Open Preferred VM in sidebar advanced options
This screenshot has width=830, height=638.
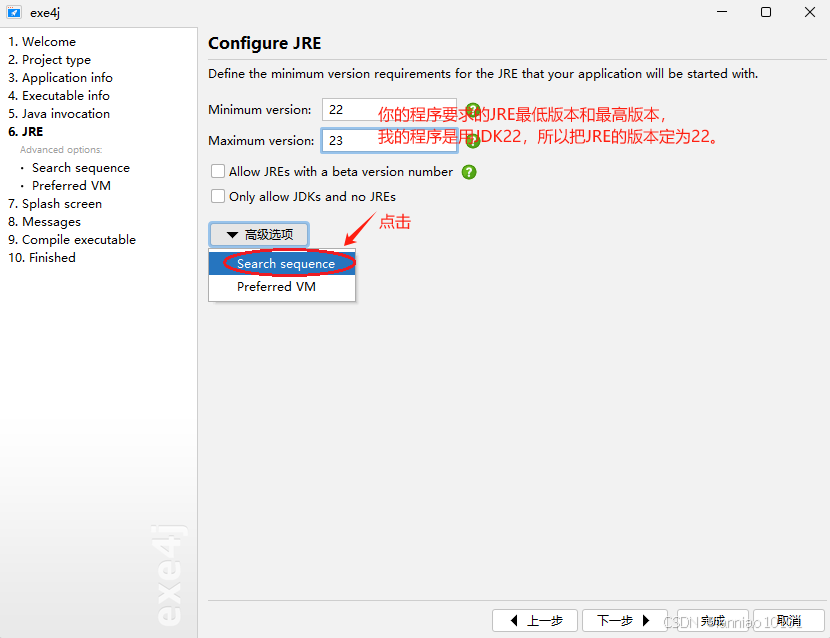click(71, 185)
